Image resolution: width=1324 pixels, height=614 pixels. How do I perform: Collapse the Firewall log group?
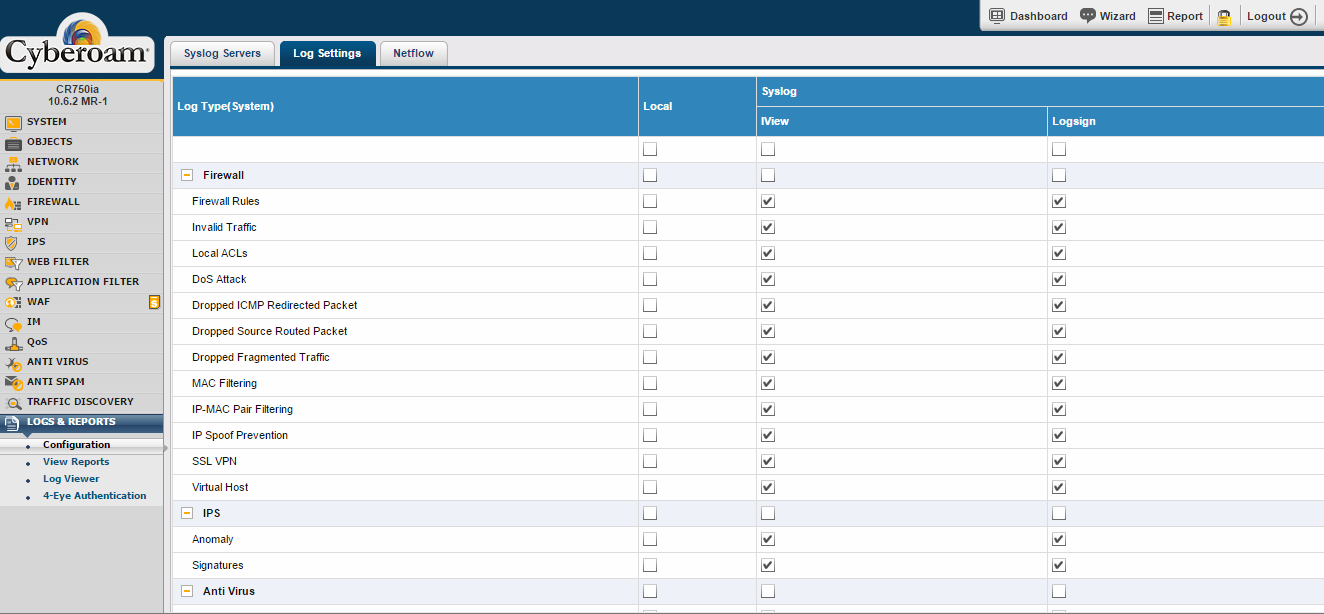coord(187,175)
